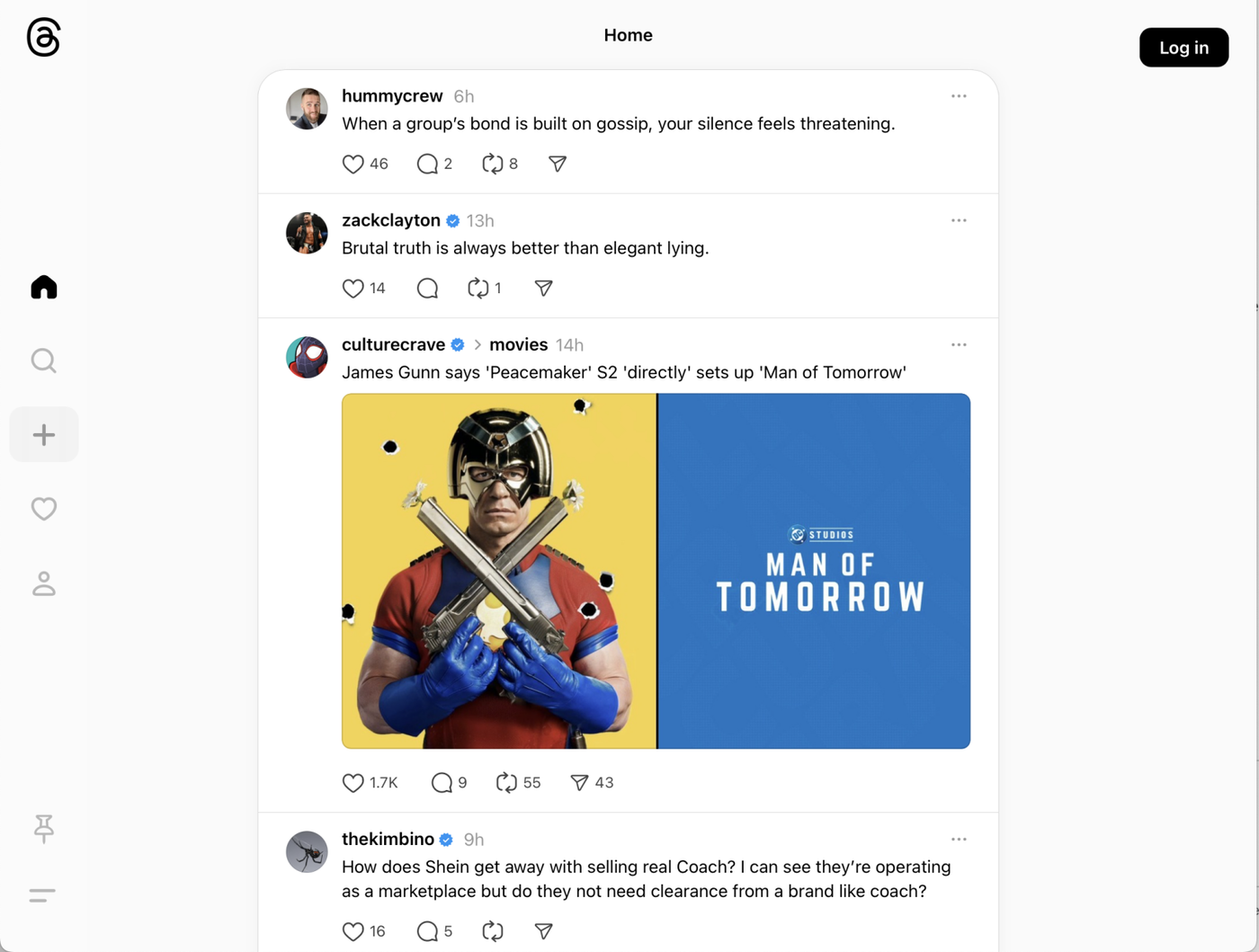Open the movies topic link
1259x952 pixels.
(518, 345)
